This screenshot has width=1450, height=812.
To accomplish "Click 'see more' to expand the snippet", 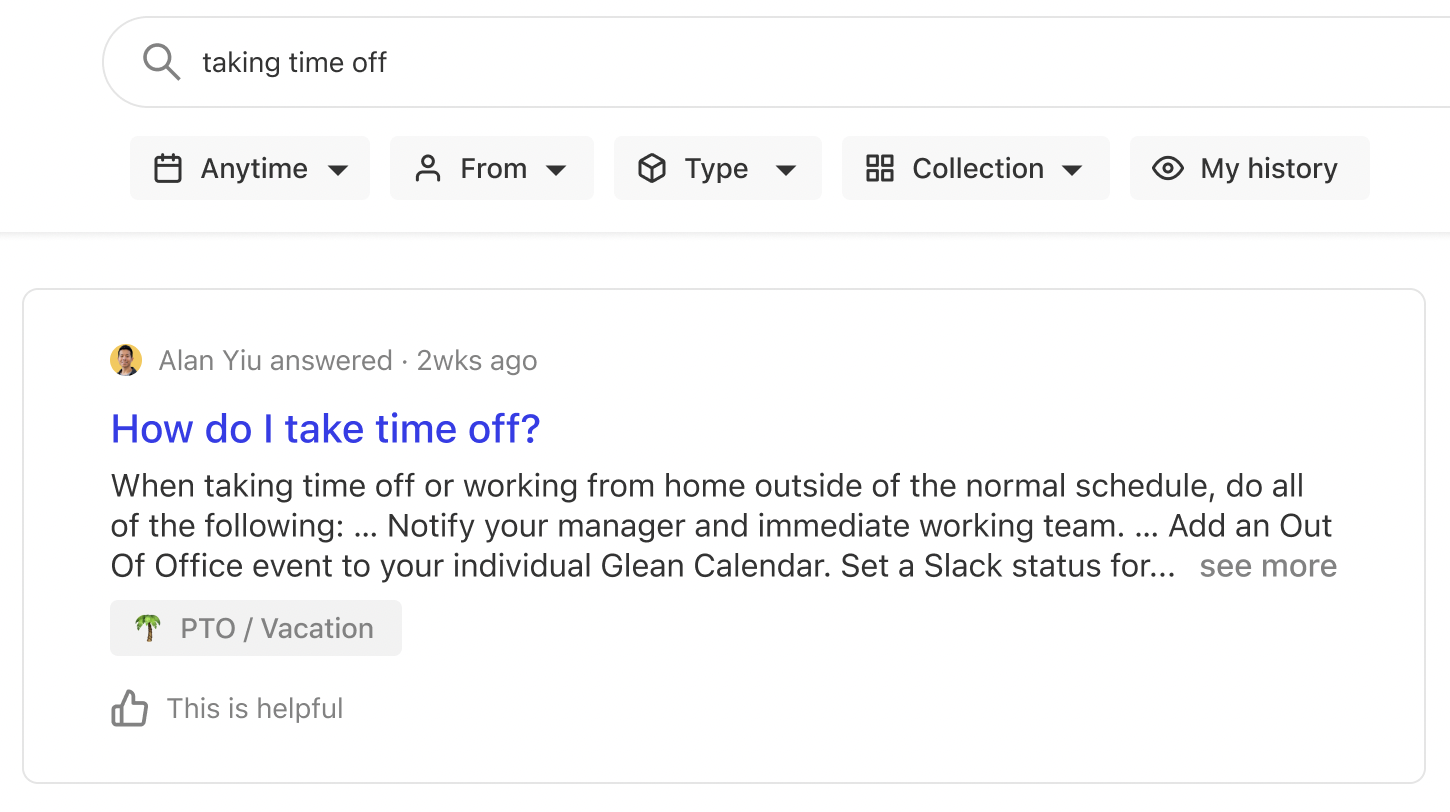I will [1267, 566].
